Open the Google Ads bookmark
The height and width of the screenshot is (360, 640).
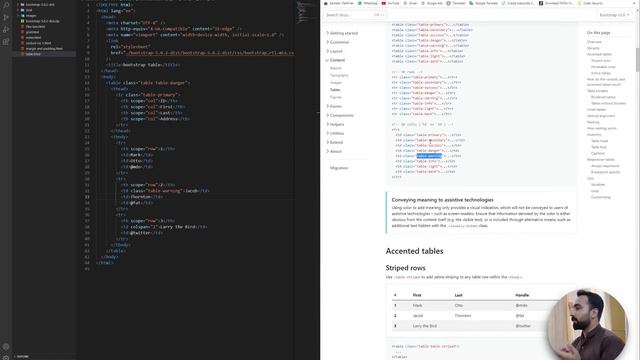pyautogui.click(x=432, y=3)
